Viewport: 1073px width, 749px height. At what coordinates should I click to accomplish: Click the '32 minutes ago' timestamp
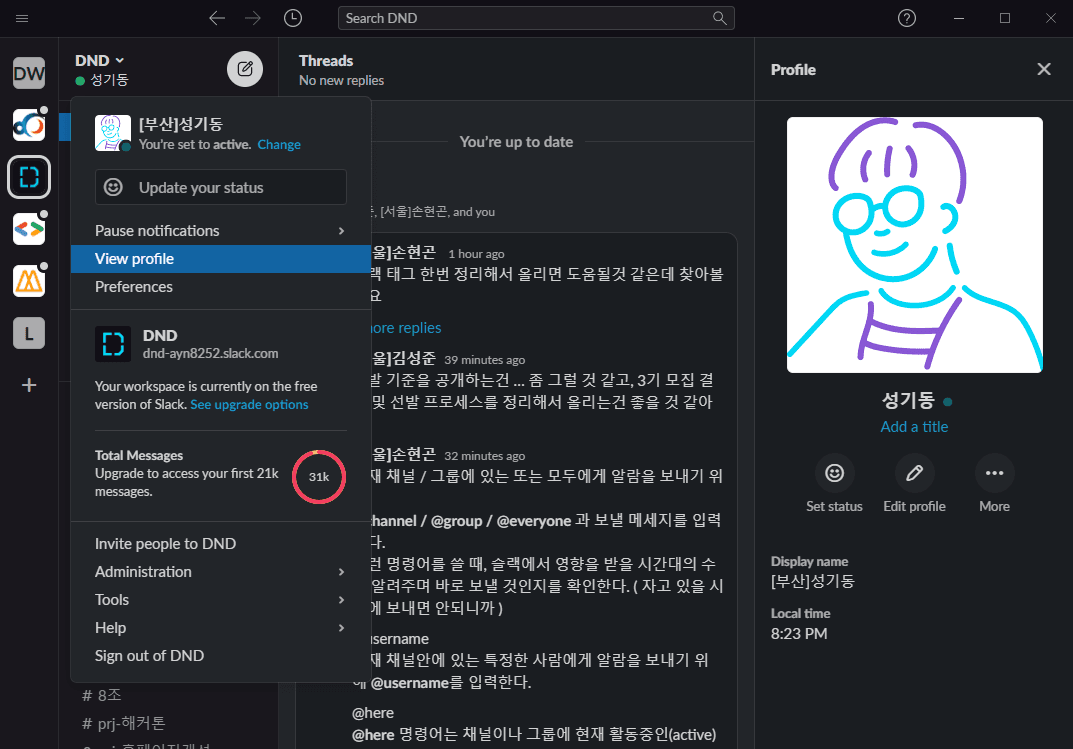click(484, 456)
